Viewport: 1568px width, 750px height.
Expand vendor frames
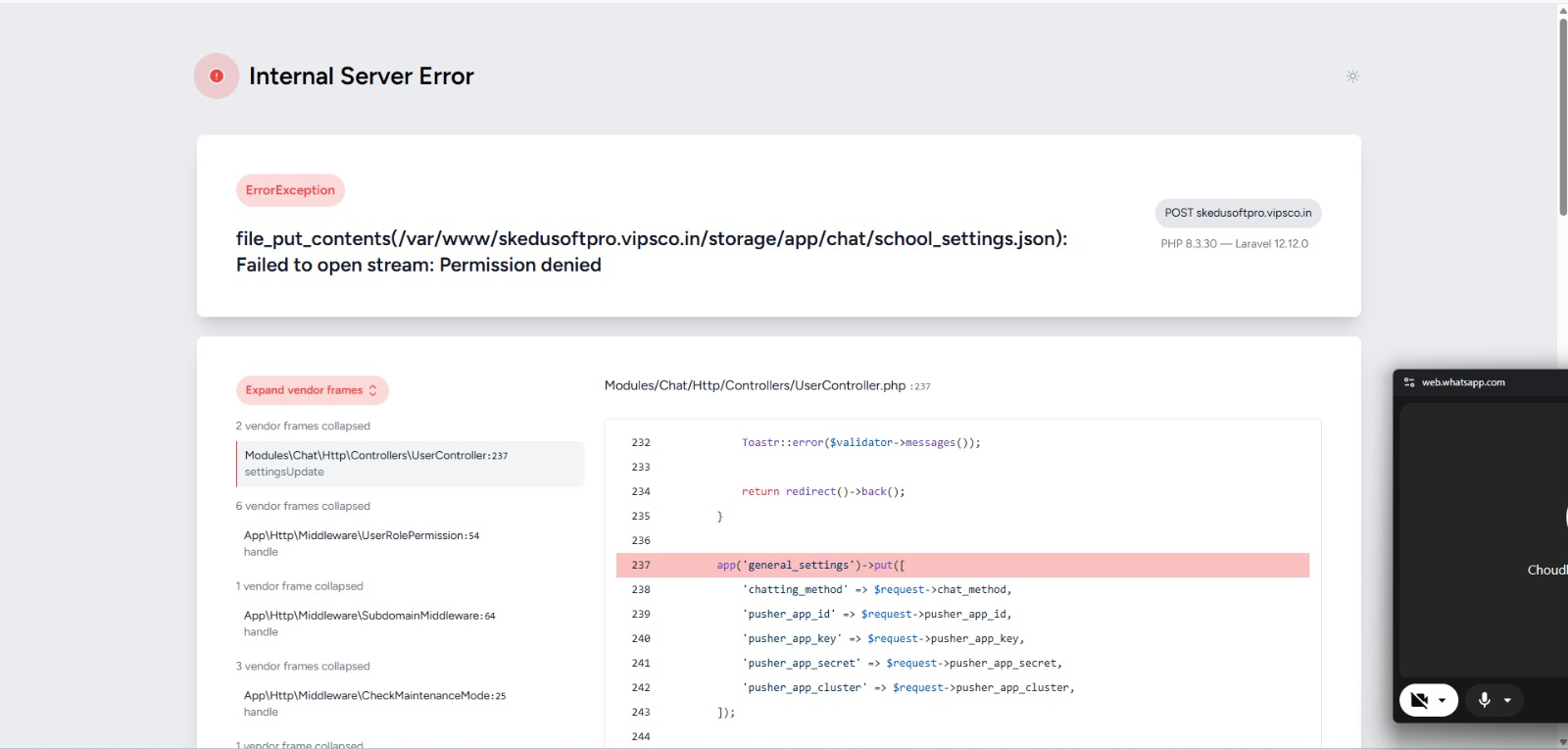click(x=312, y=390)
